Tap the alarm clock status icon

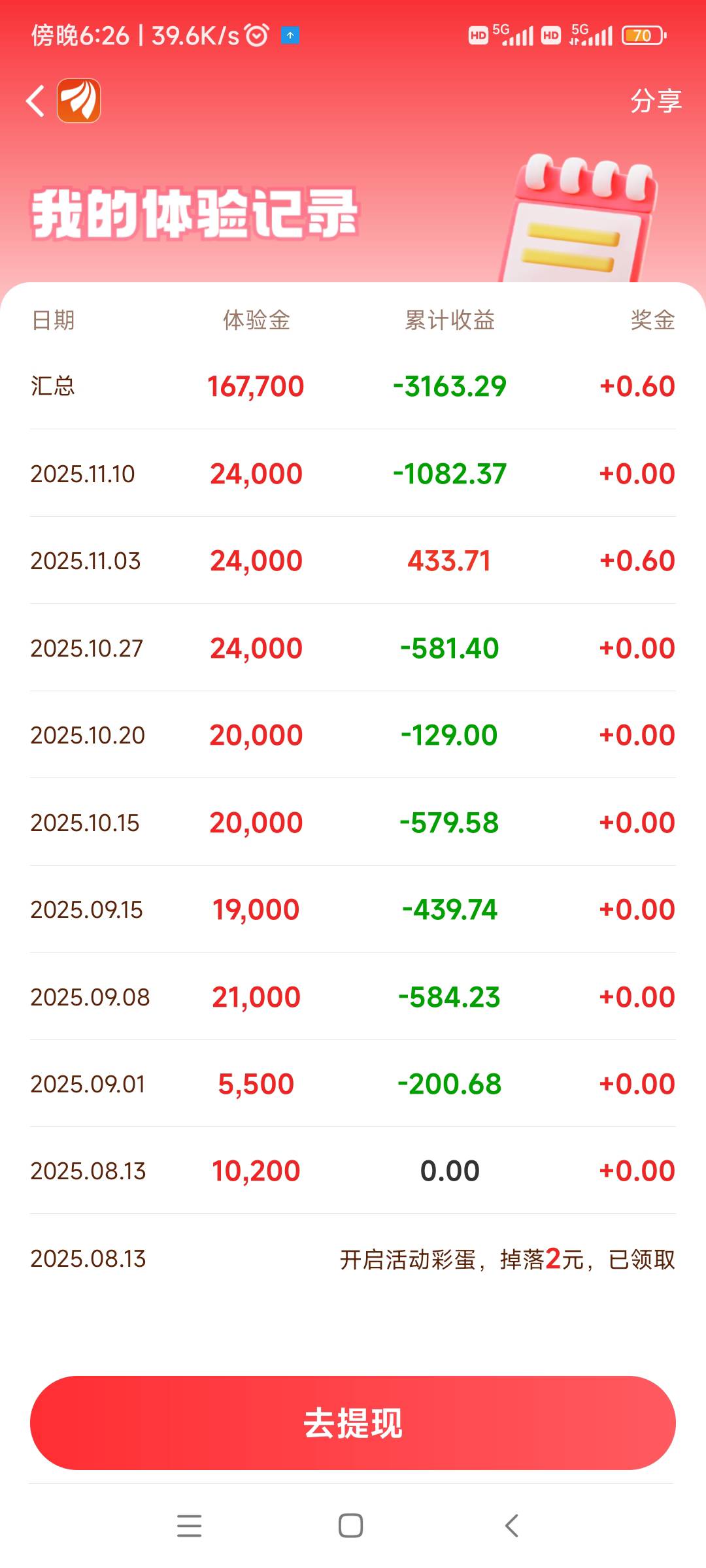click(x=257, y=35)
